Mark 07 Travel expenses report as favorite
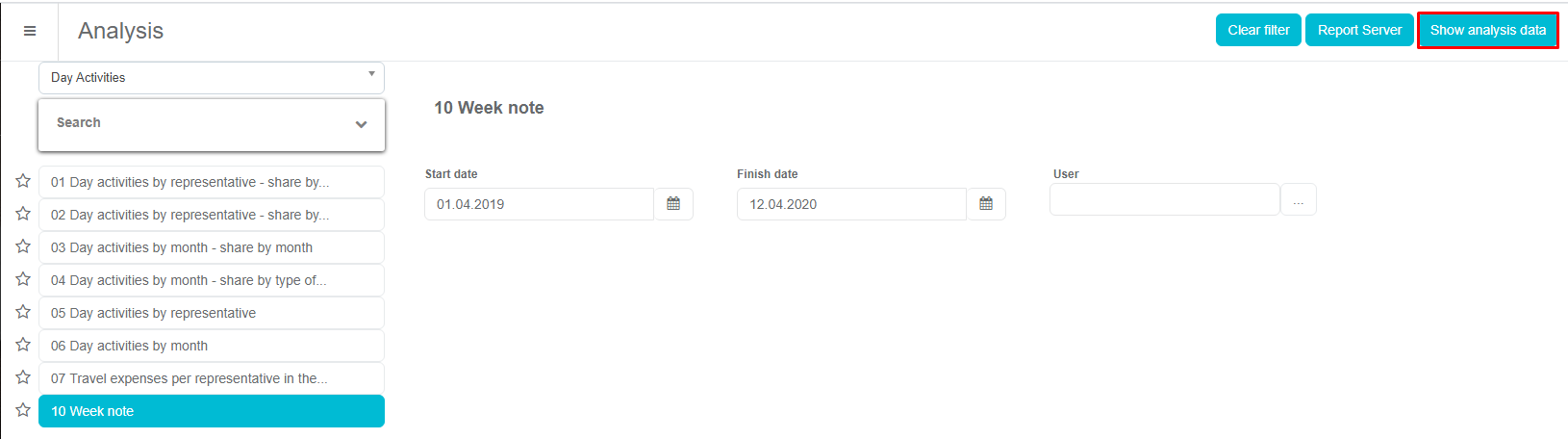 tap(23, 377)
